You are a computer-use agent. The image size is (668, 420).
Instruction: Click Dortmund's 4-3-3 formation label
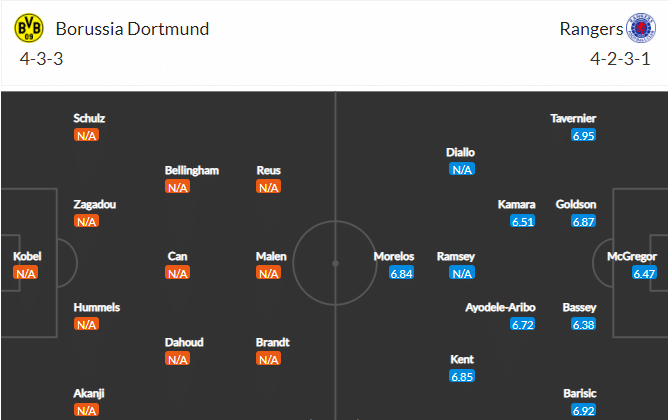pyautogui.click(x=41, y=59)
